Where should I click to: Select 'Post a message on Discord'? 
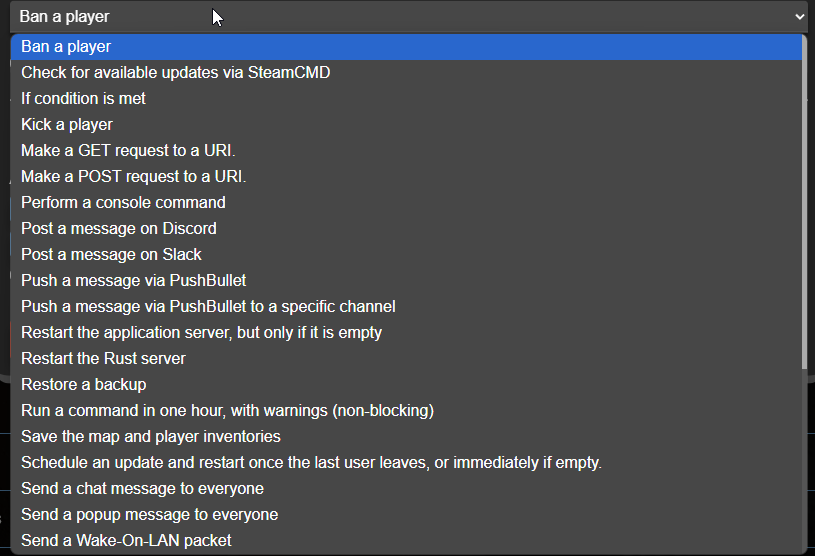coord(406,229)
